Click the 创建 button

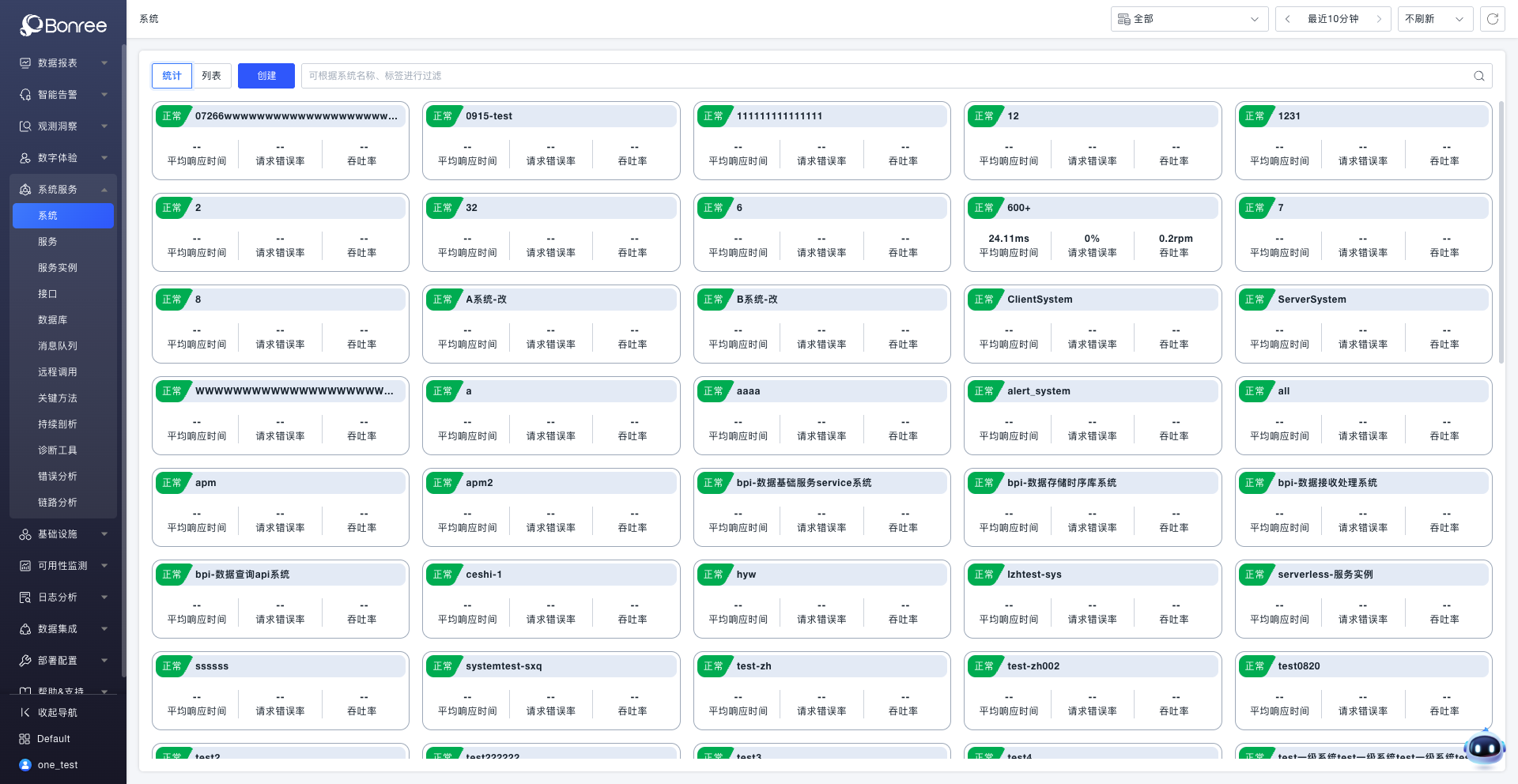pyautogui.click(x=266, y=76)
